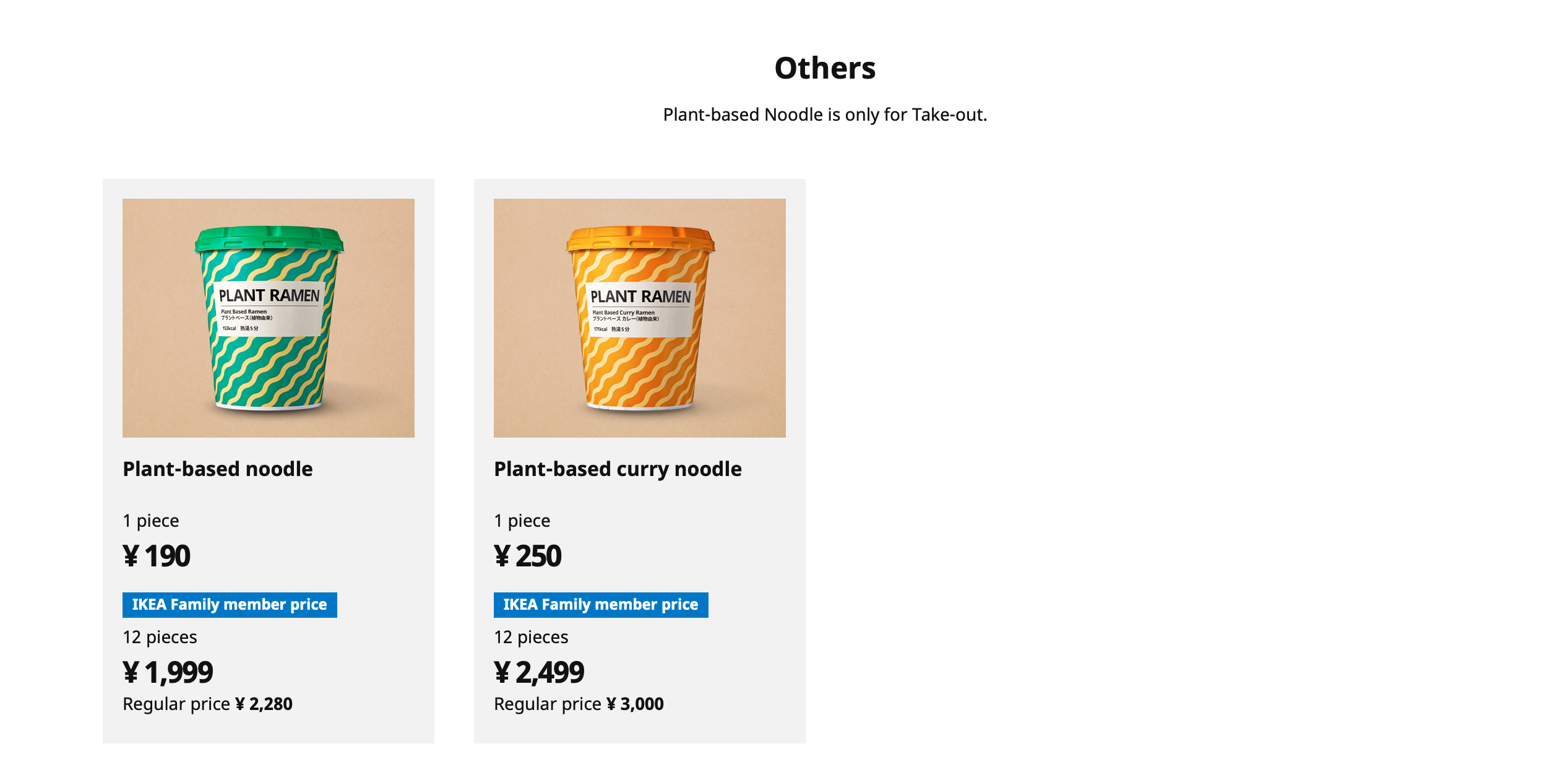Click the orange lid of the curry cup
The image size is (1568, 775).
pos(640,238)
